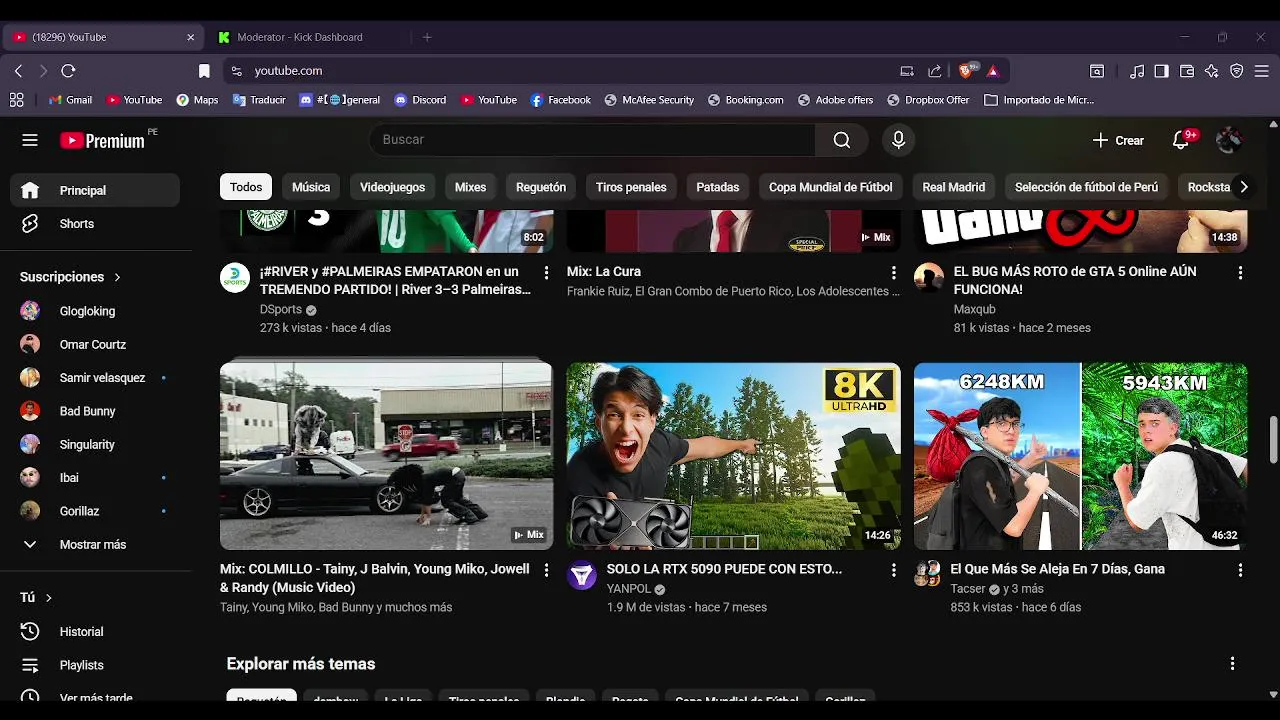Open options for River Palmeiras video
Viewport: 1280px width, 720px height.
click(x=546, y=272)
